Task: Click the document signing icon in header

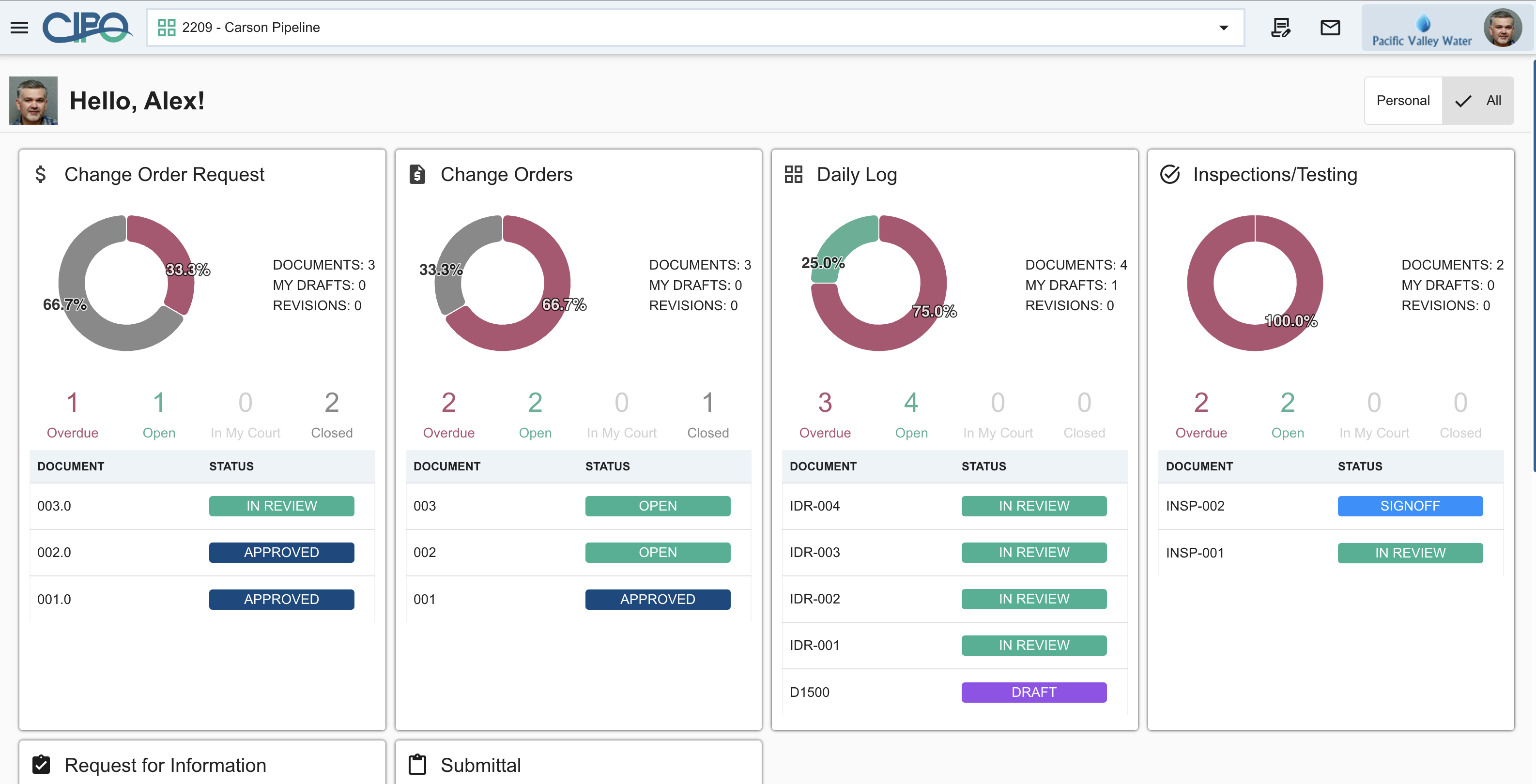Action: (1280, 28)
